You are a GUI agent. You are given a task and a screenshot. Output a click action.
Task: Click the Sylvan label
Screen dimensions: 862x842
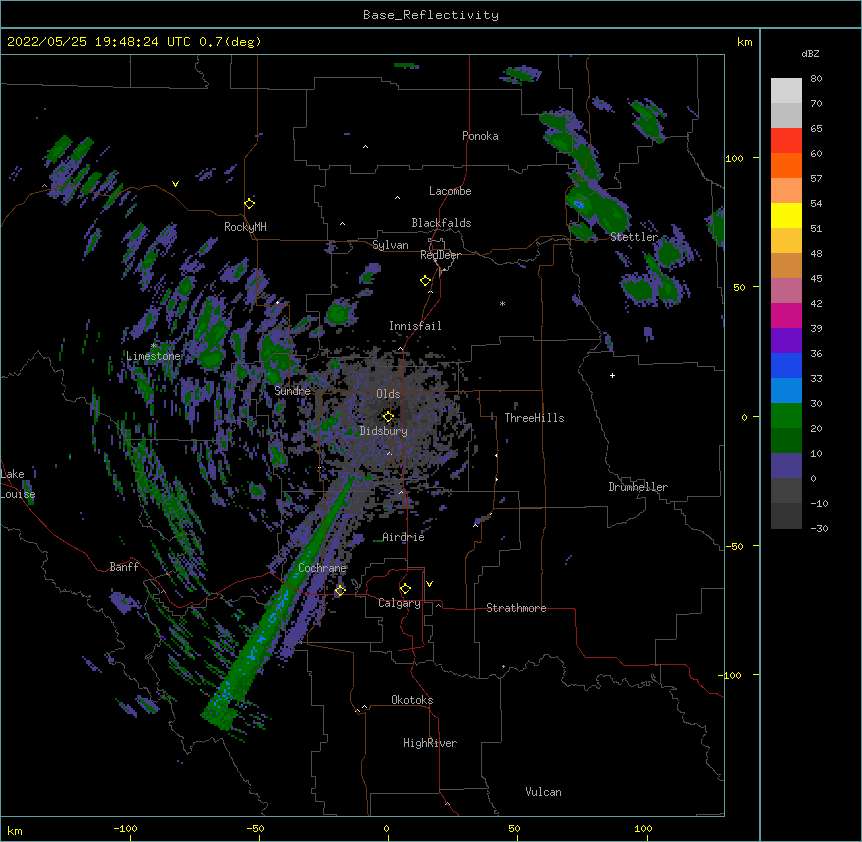click(390, 245)
